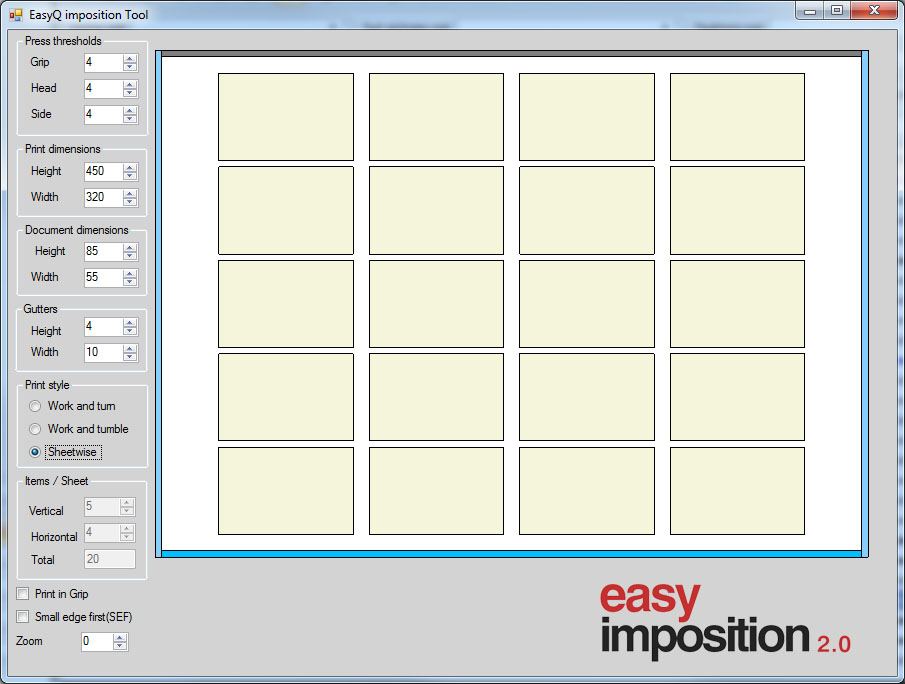Decrease Print dimensions Height
The height and width of the screenshot is (684, 905).
click(130, 176)
